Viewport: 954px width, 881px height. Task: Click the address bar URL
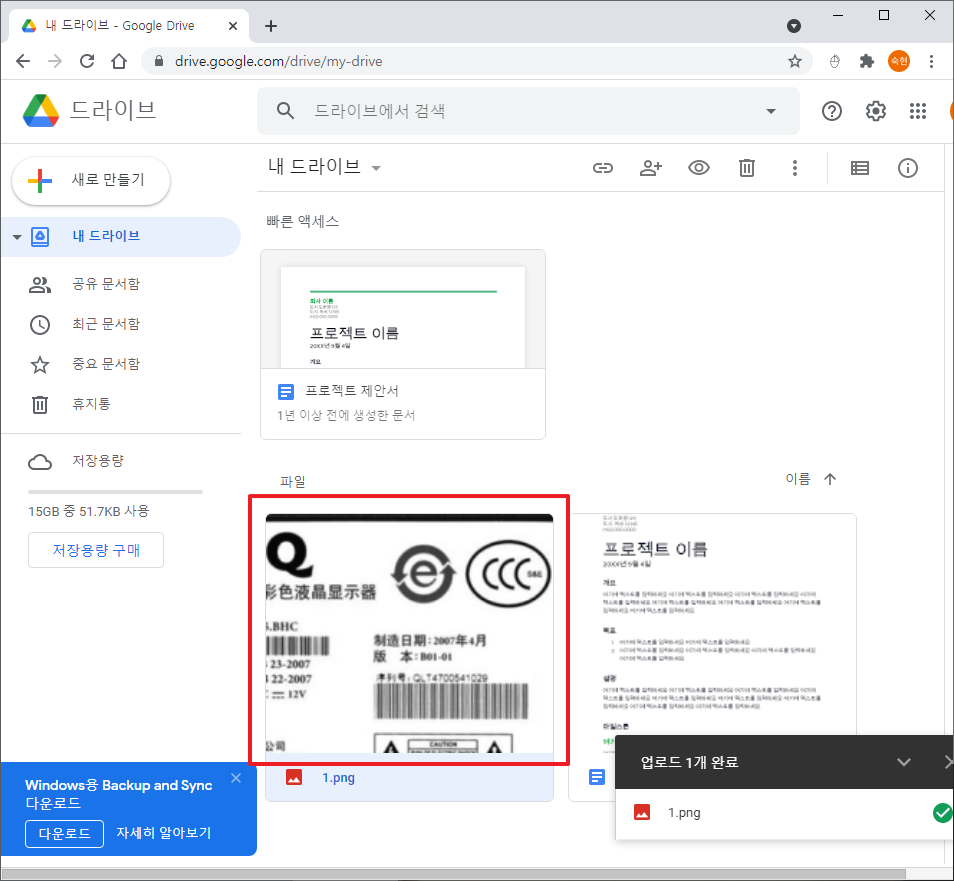point(279,61)
